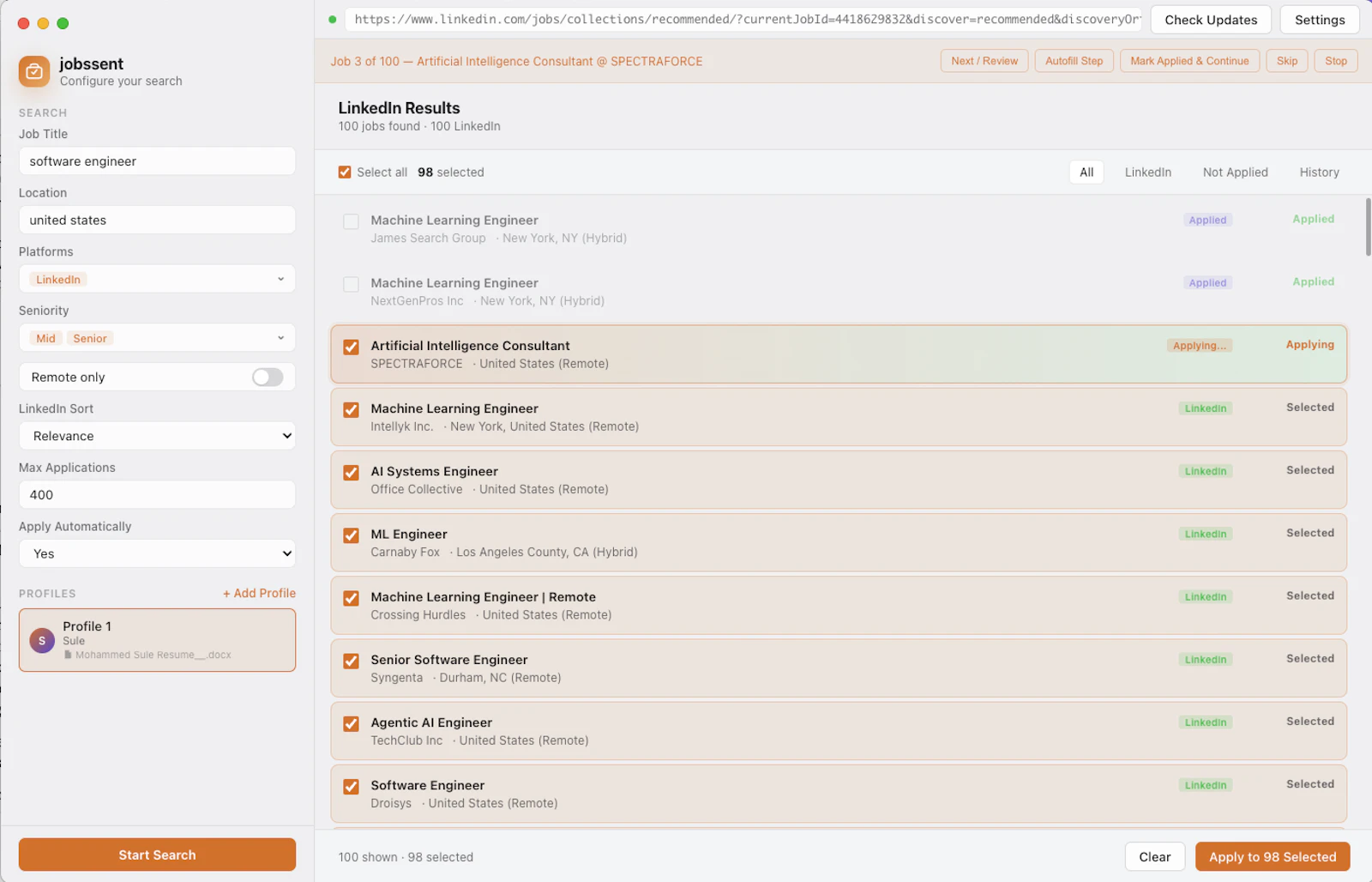Viewport: 1372px width, 882px height.
Task: Click the Applying... badge on SPECTRAFORCE row
Action: (x=1199, y=346)
